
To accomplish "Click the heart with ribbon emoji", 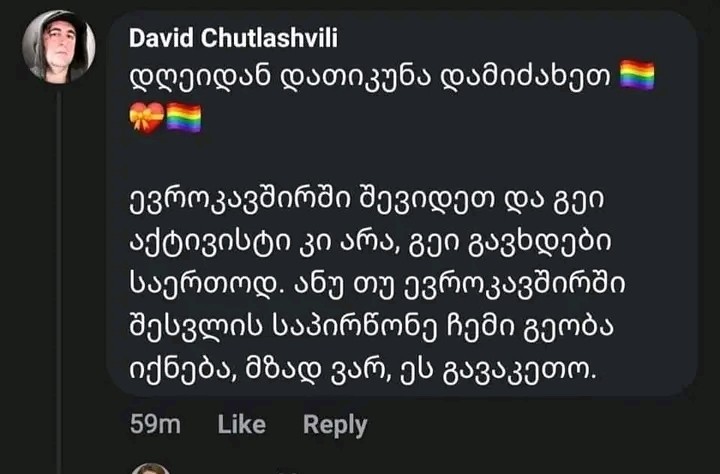I will coord(146,118).
